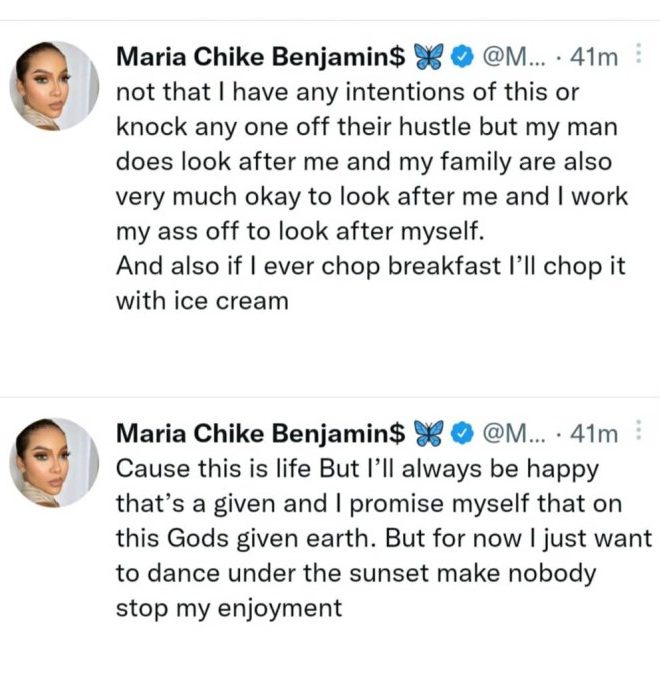Open the tweet starting "not that I have any intentions"
660x681 pixels.
tap(370, 160)
